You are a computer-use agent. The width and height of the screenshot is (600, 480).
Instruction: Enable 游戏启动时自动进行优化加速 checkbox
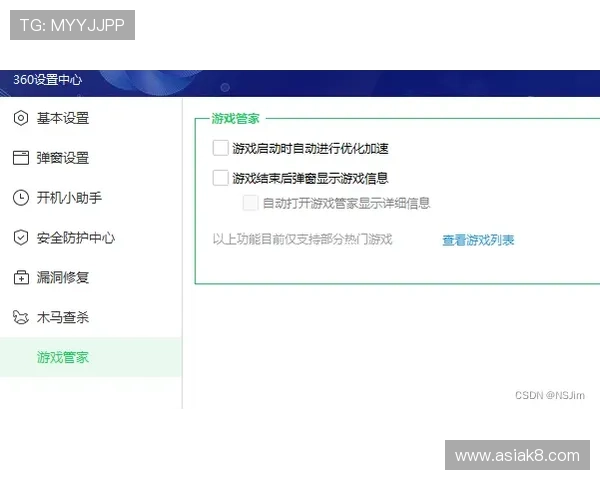(220, 148)
